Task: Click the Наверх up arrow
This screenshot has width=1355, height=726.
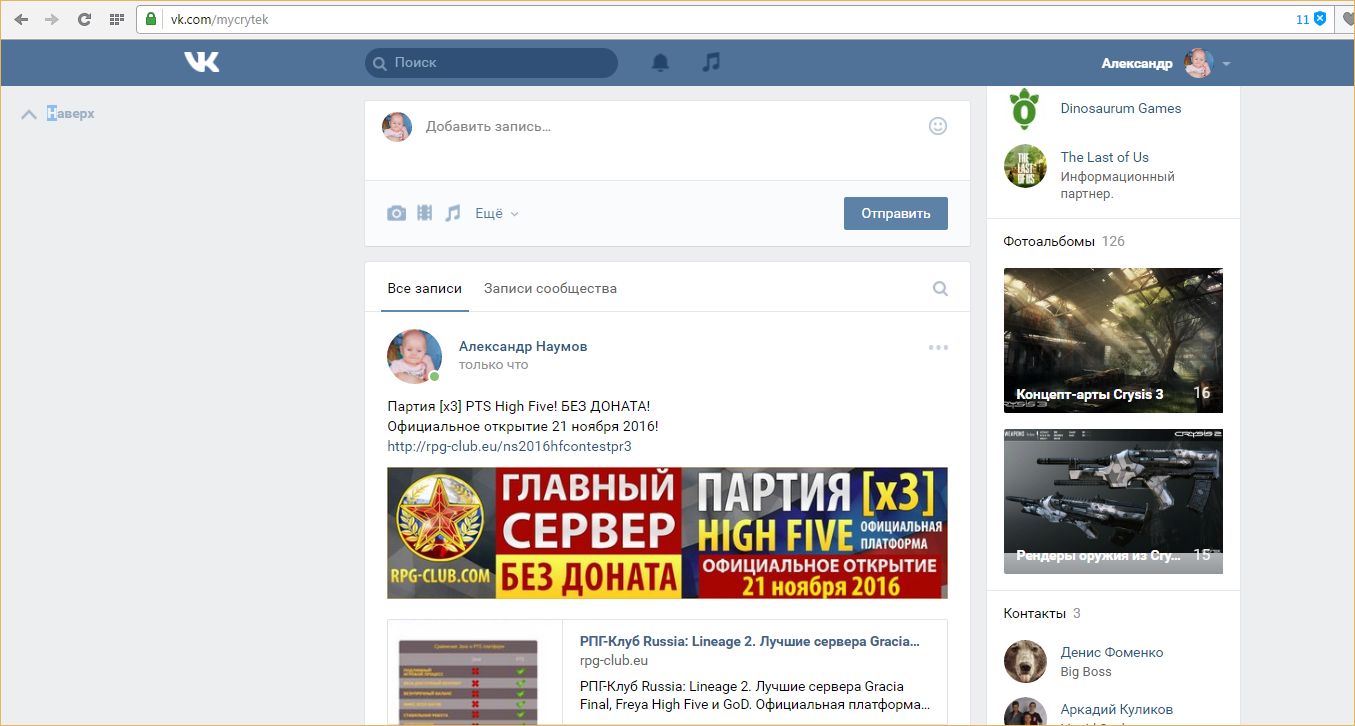Action: coord(29,114)
